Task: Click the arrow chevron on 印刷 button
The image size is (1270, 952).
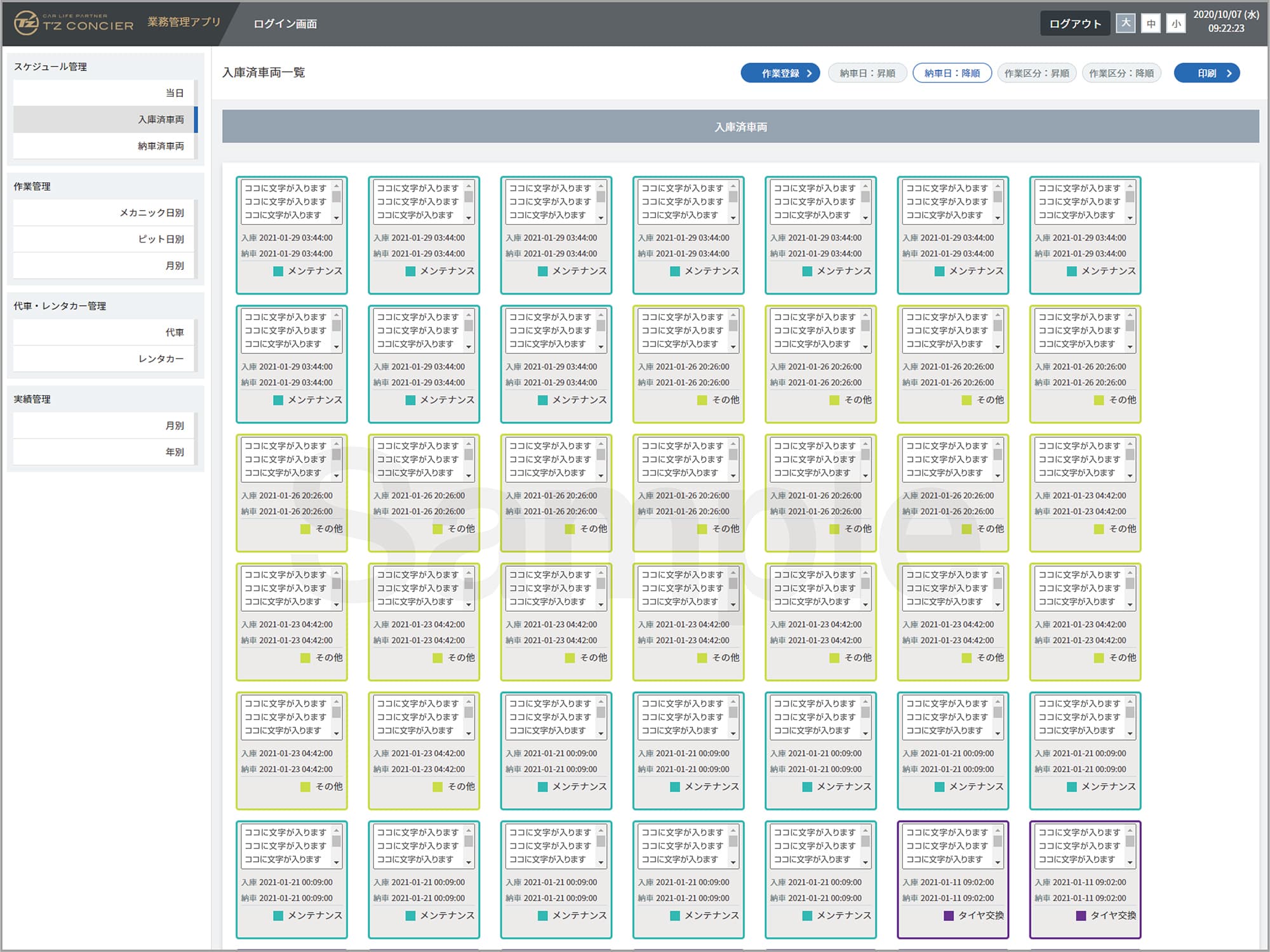Action: click(1229, 74)
